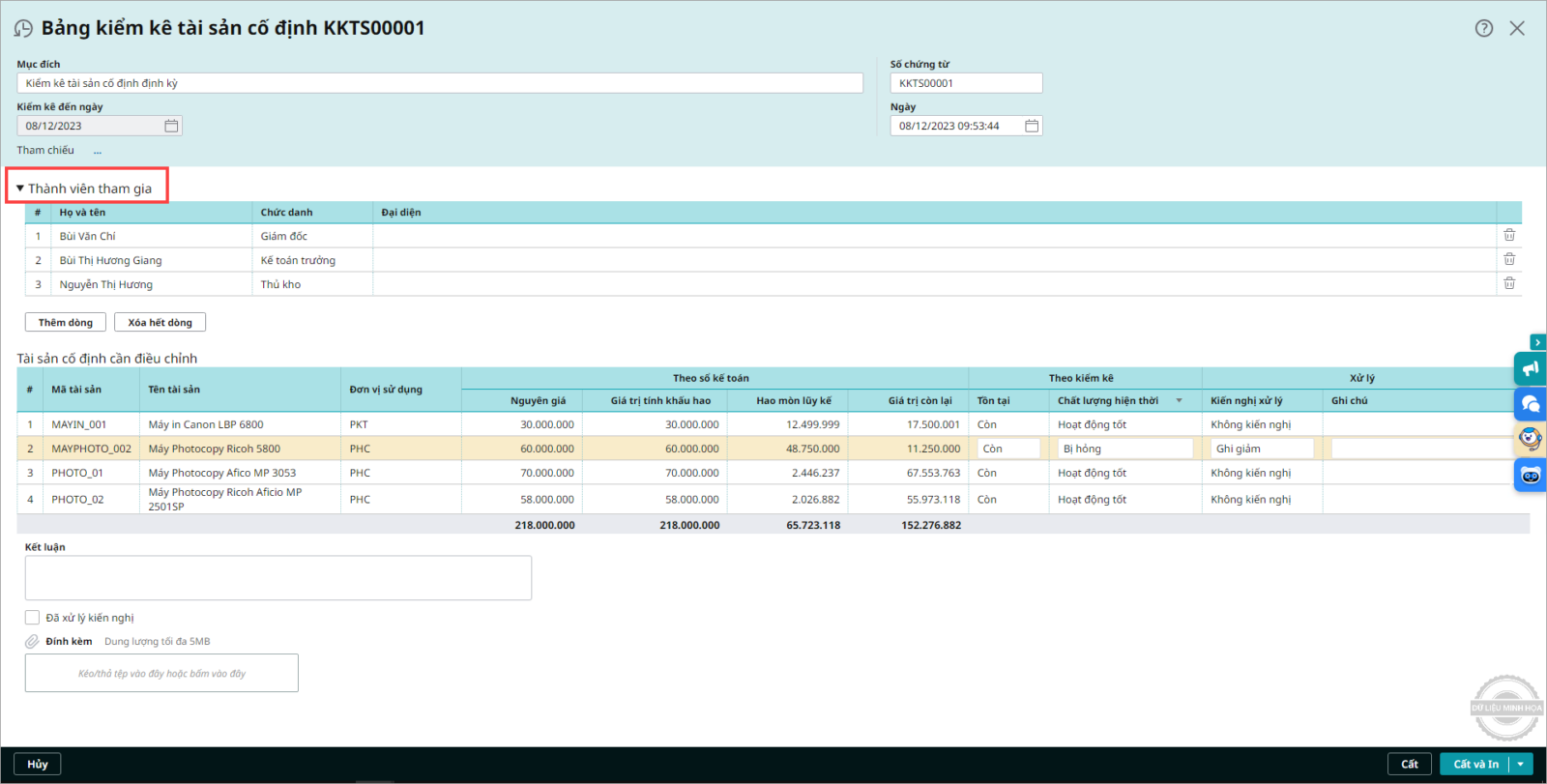Click the Mã tài sản column header
Viewport: 1547px width, 784px height.
(76, 390)
